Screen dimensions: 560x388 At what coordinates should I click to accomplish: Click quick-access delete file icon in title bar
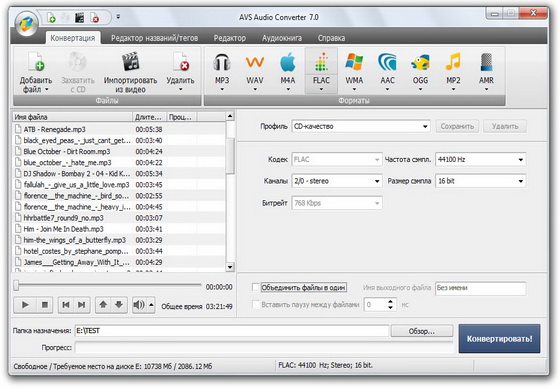click(x=95, y=18)
